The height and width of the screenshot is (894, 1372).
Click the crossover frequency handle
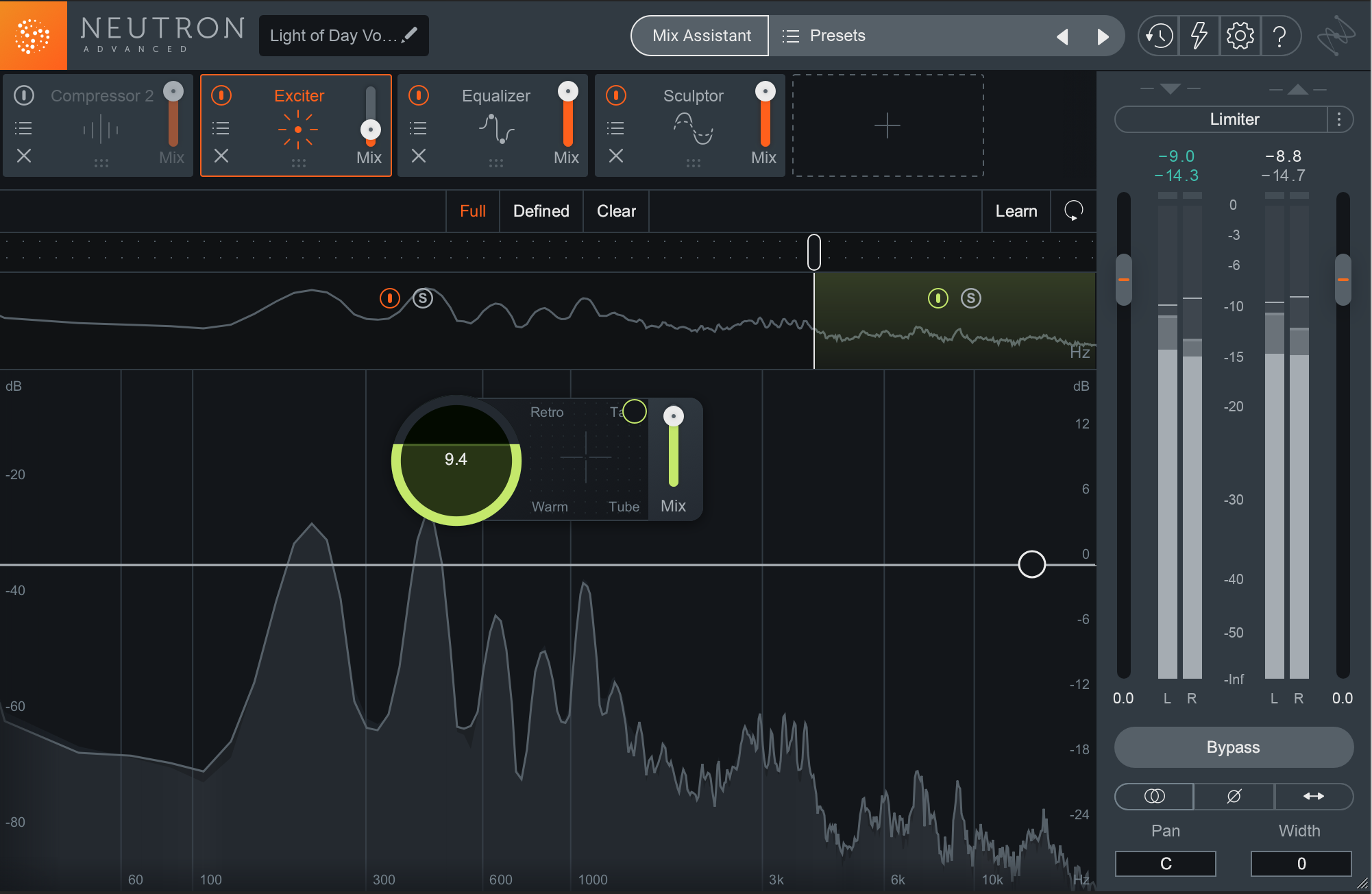[x=813, y=252]
